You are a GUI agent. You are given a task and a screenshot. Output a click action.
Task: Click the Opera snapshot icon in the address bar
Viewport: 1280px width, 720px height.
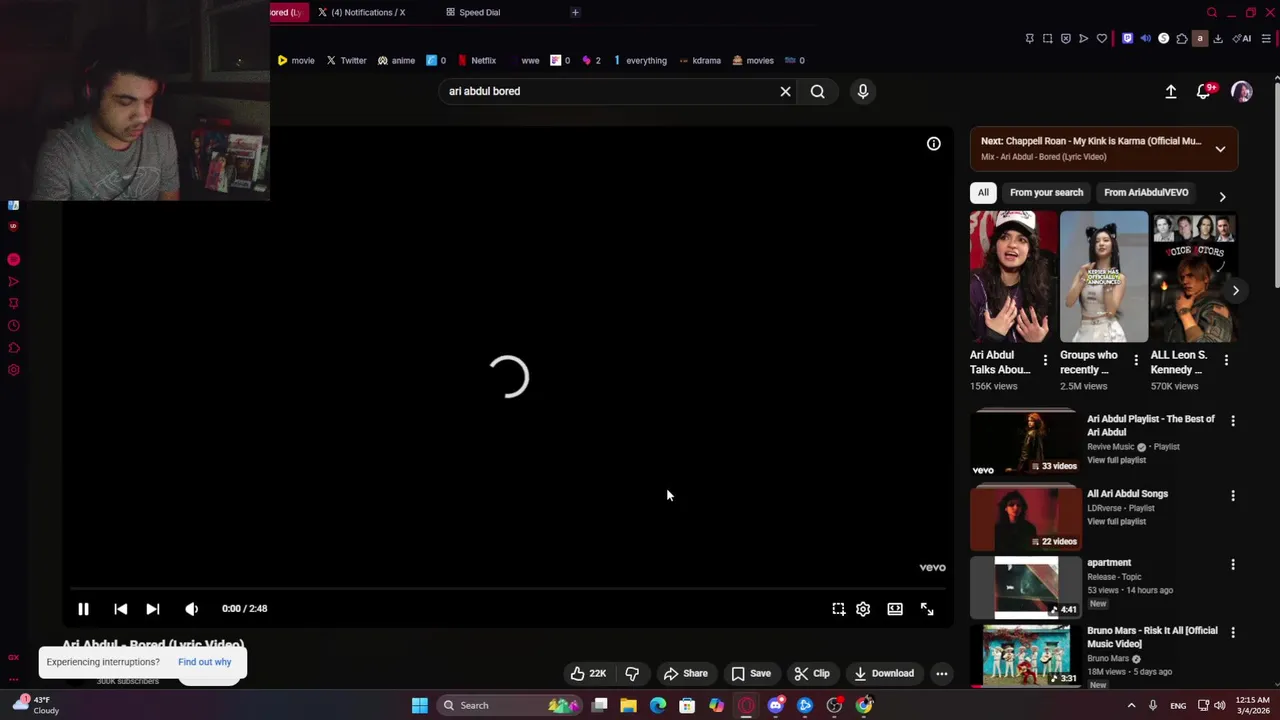(x=1047, y=39)
